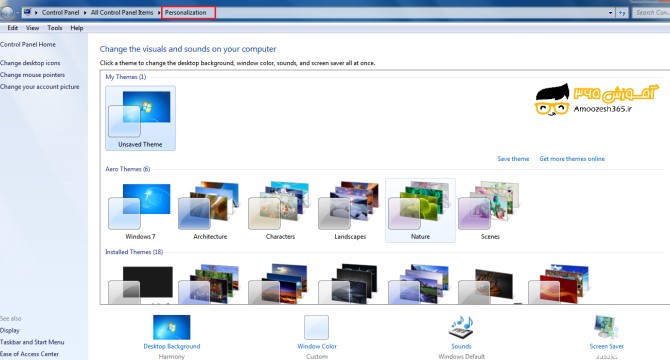This screenshot has width=670, height=360.
Task: Click Get more themes online link
Action: [572, 159]
